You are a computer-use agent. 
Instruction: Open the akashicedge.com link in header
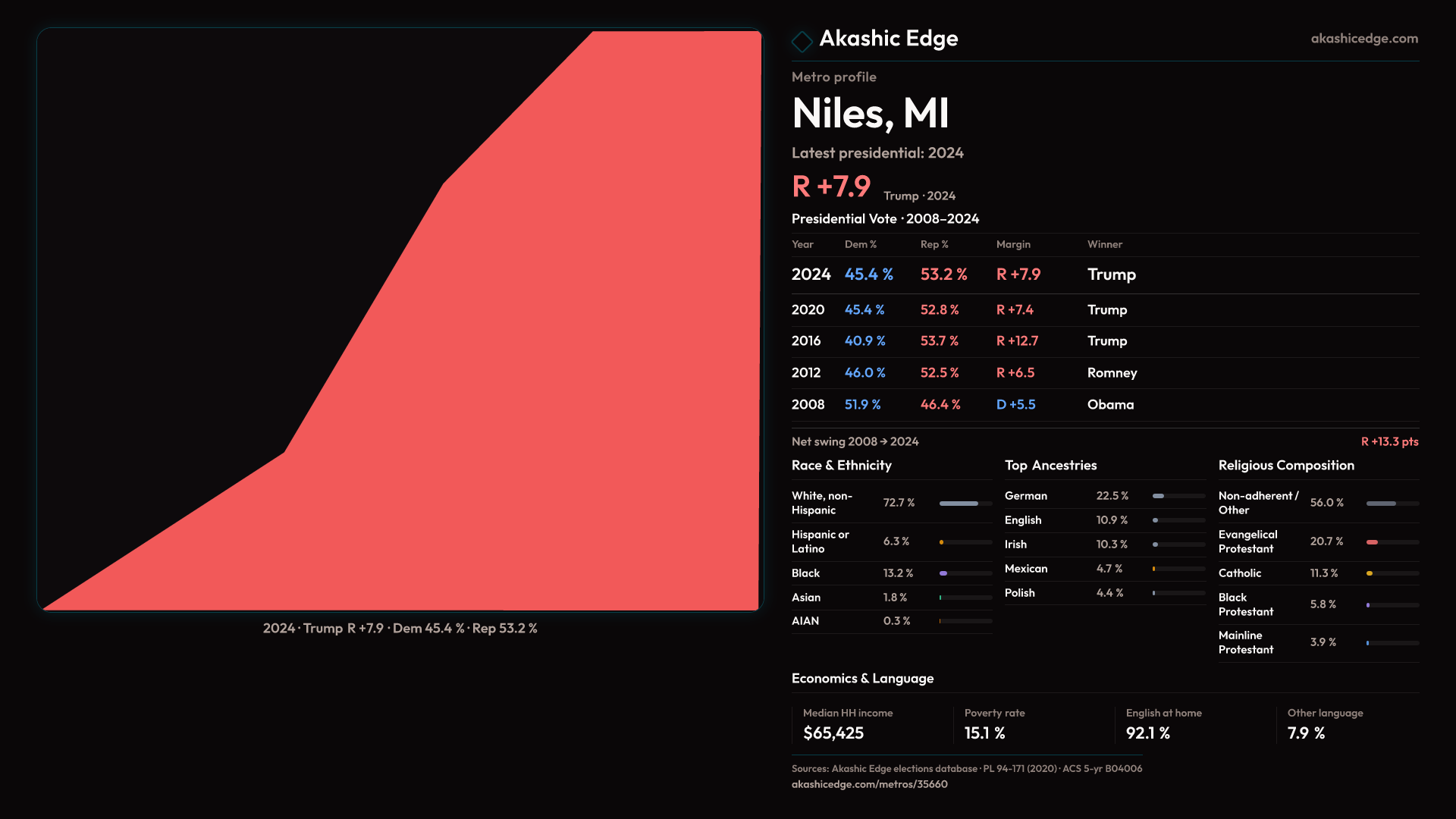click(1363, 39)
